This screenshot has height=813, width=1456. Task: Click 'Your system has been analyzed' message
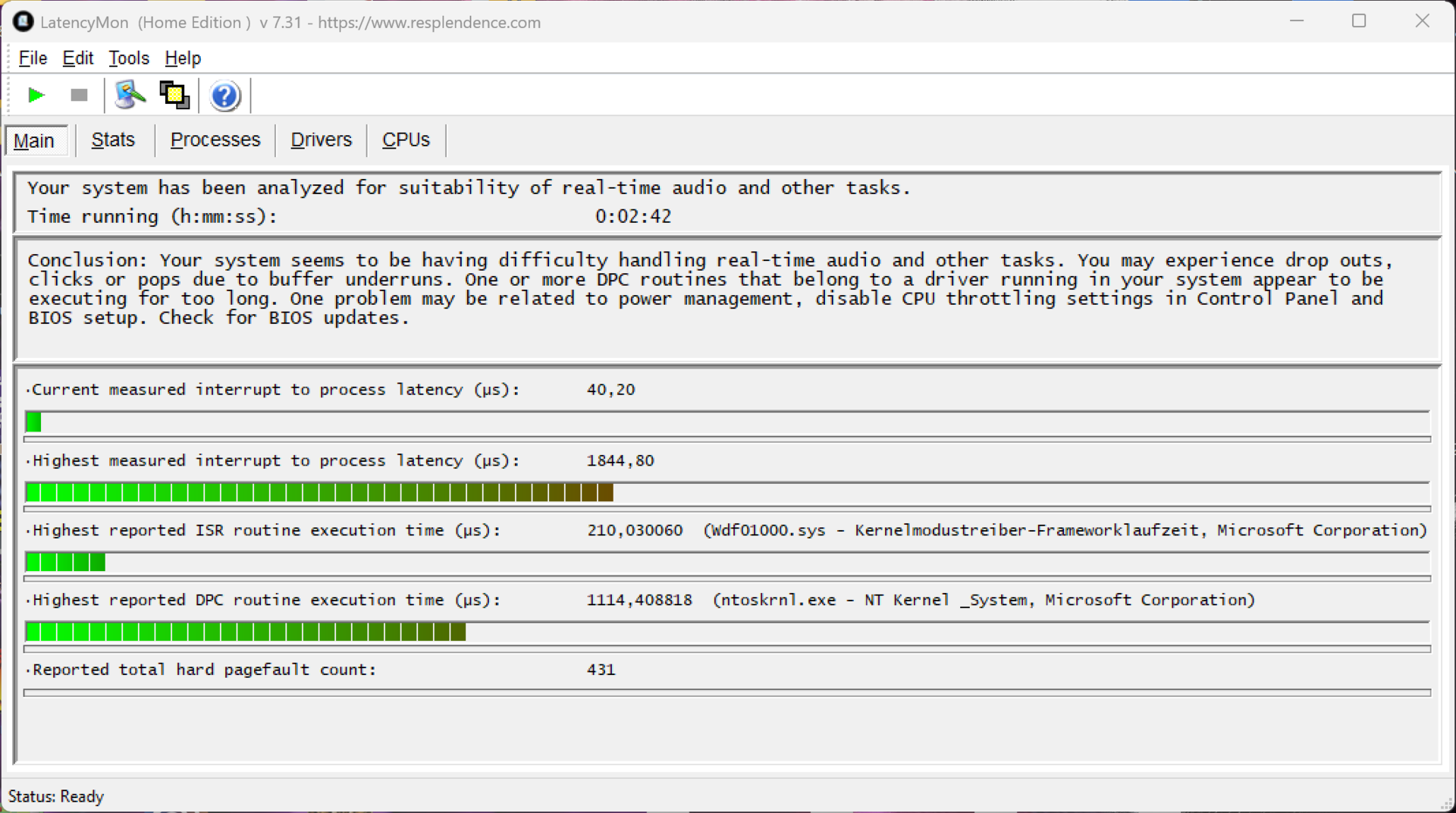469,187
